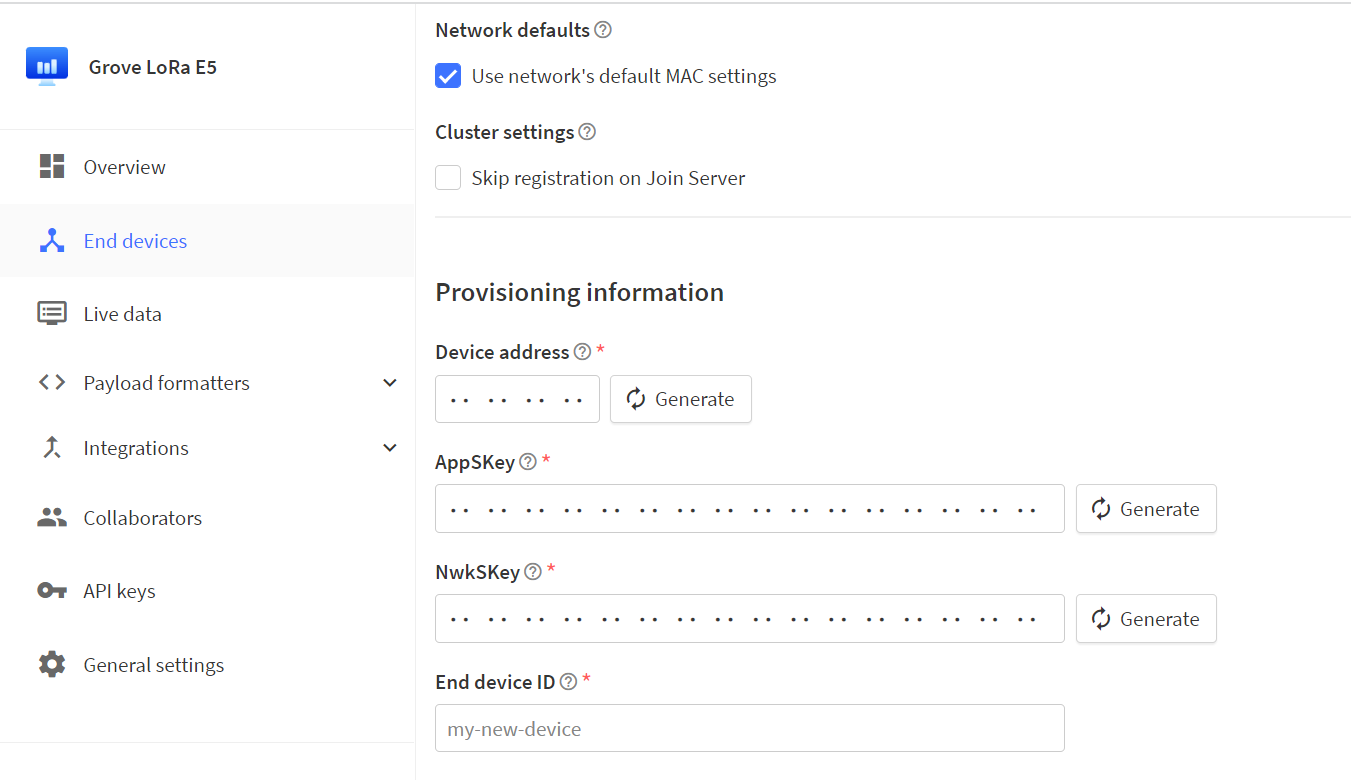Open the Network defaults help tooltip
The image size is (1351, 780).
[x=602, y=30]
